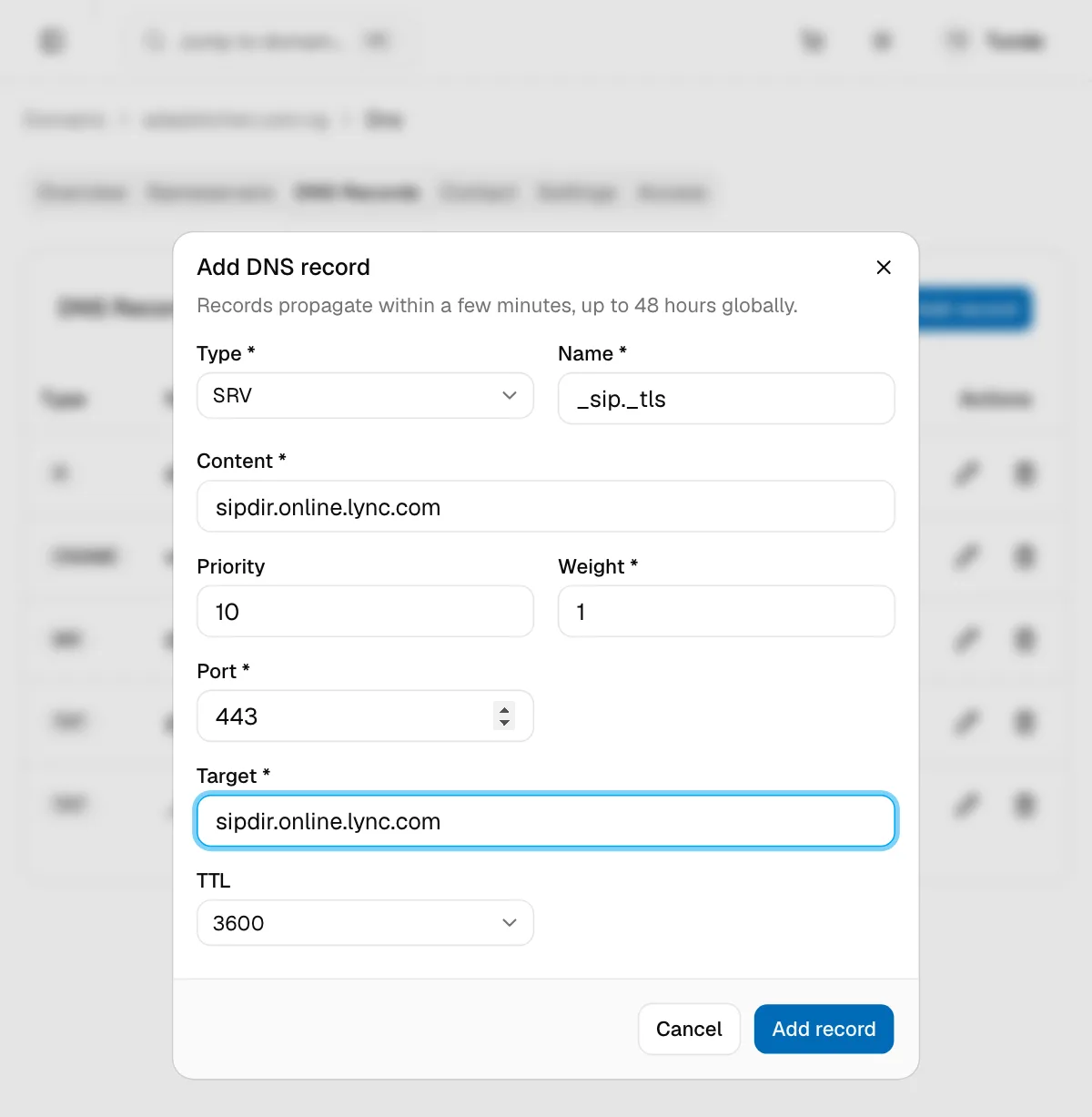This screenshot has height=1117, width=1092.
Task: Cancel adding the DNS record
Action: pyautogui.click(x=689, y=1029)
